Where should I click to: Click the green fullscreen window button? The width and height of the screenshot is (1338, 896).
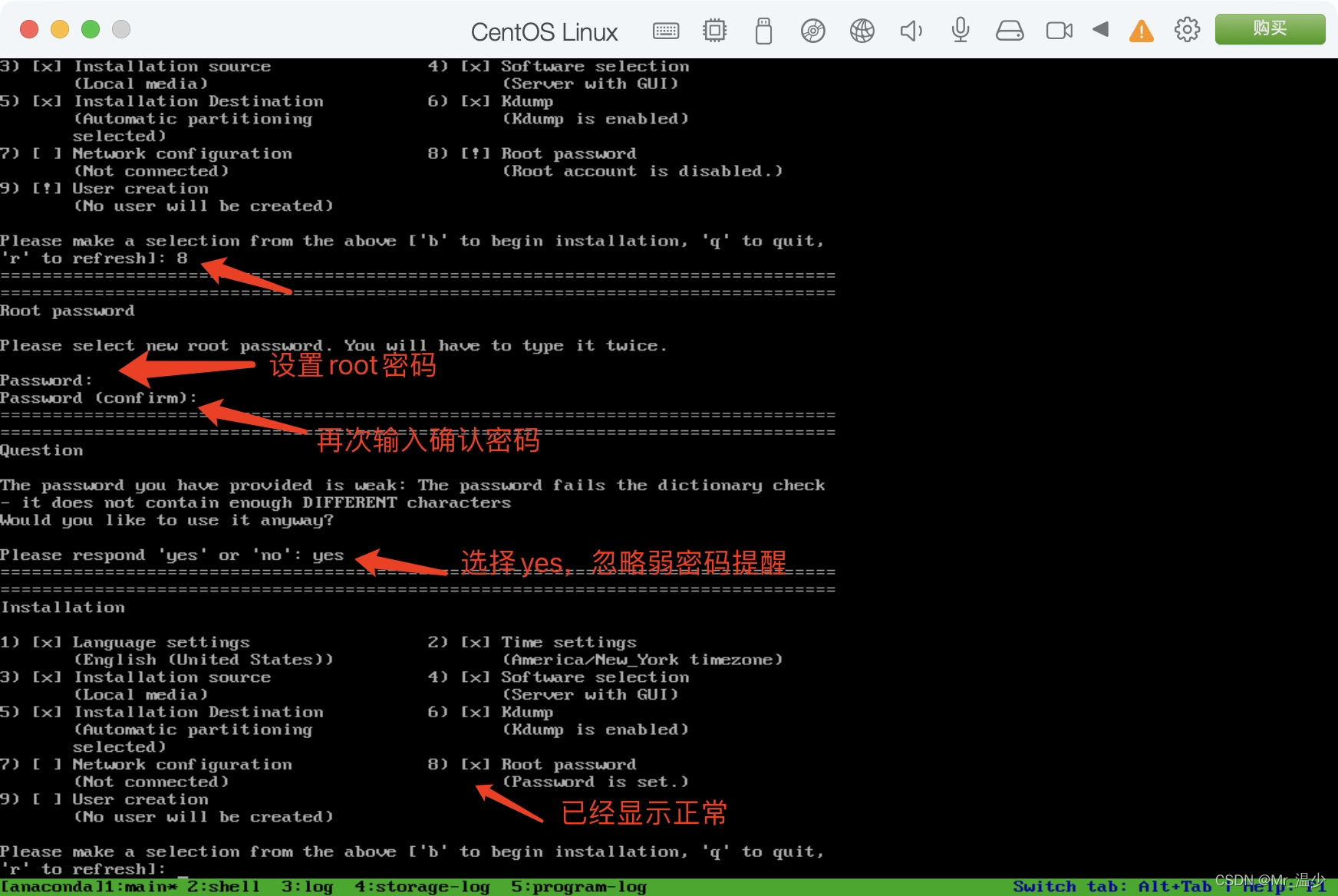91,29
